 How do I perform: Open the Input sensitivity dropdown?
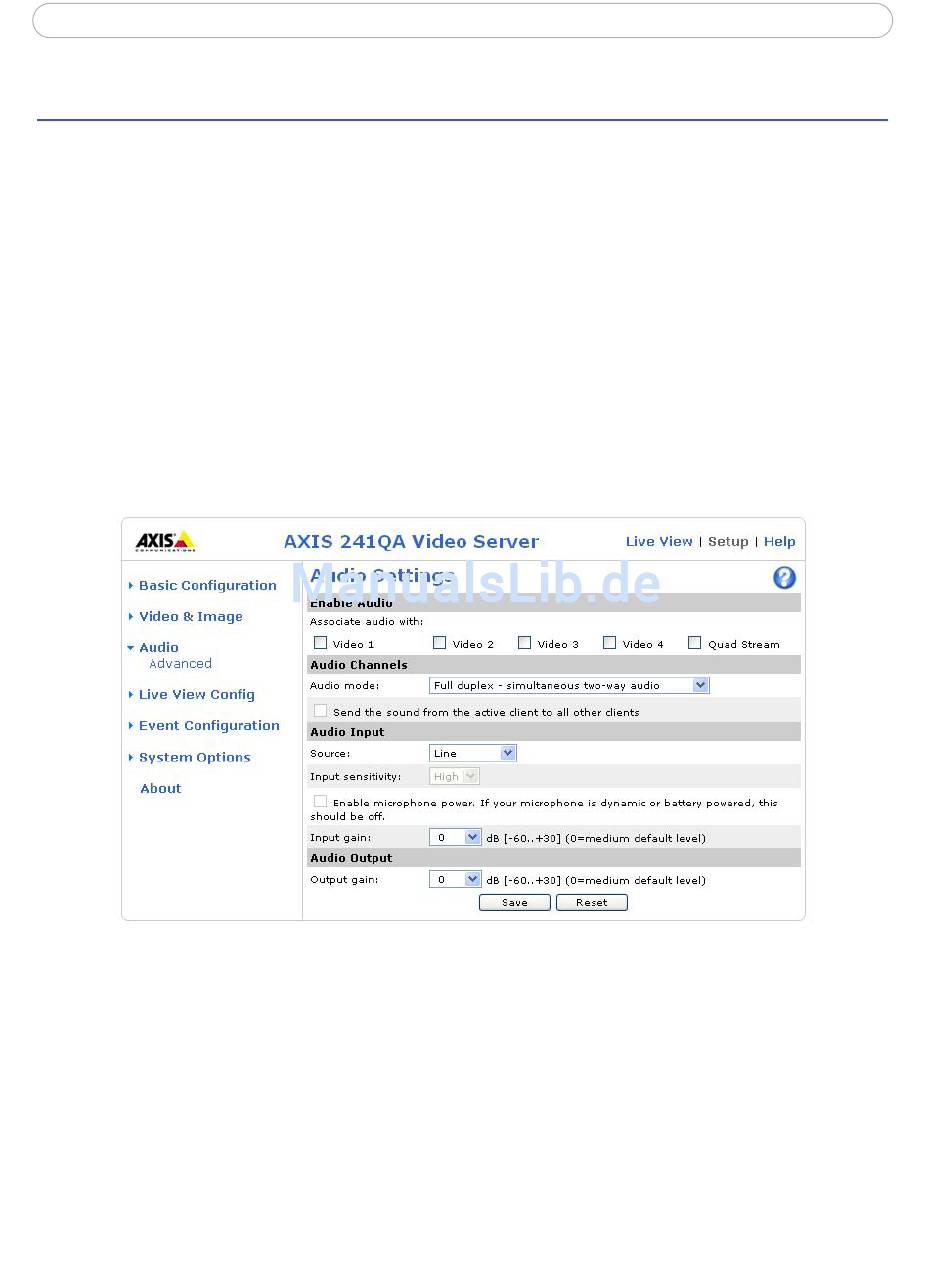pyautogui.click(x=455, y=776)
